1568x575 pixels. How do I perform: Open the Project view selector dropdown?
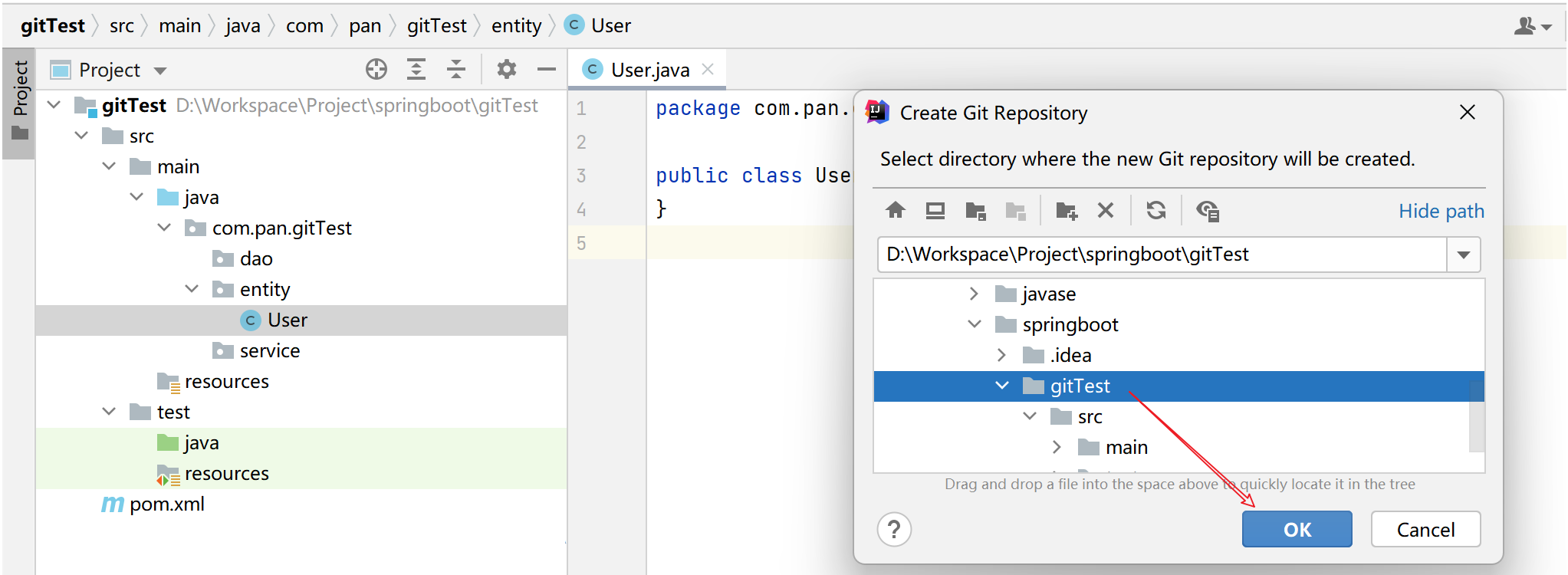point(159,71)
